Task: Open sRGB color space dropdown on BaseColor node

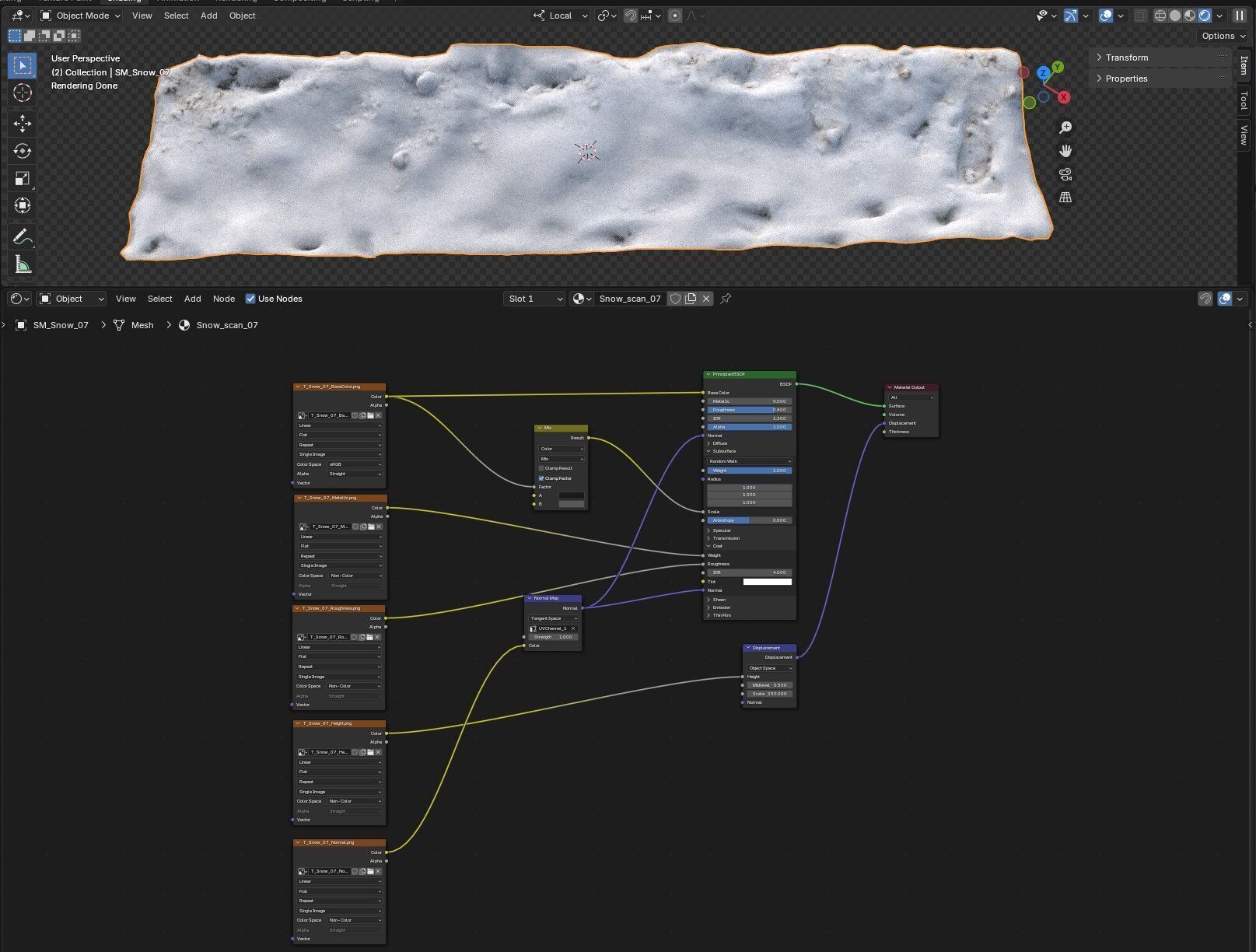Action: click(x=354, y=464)
